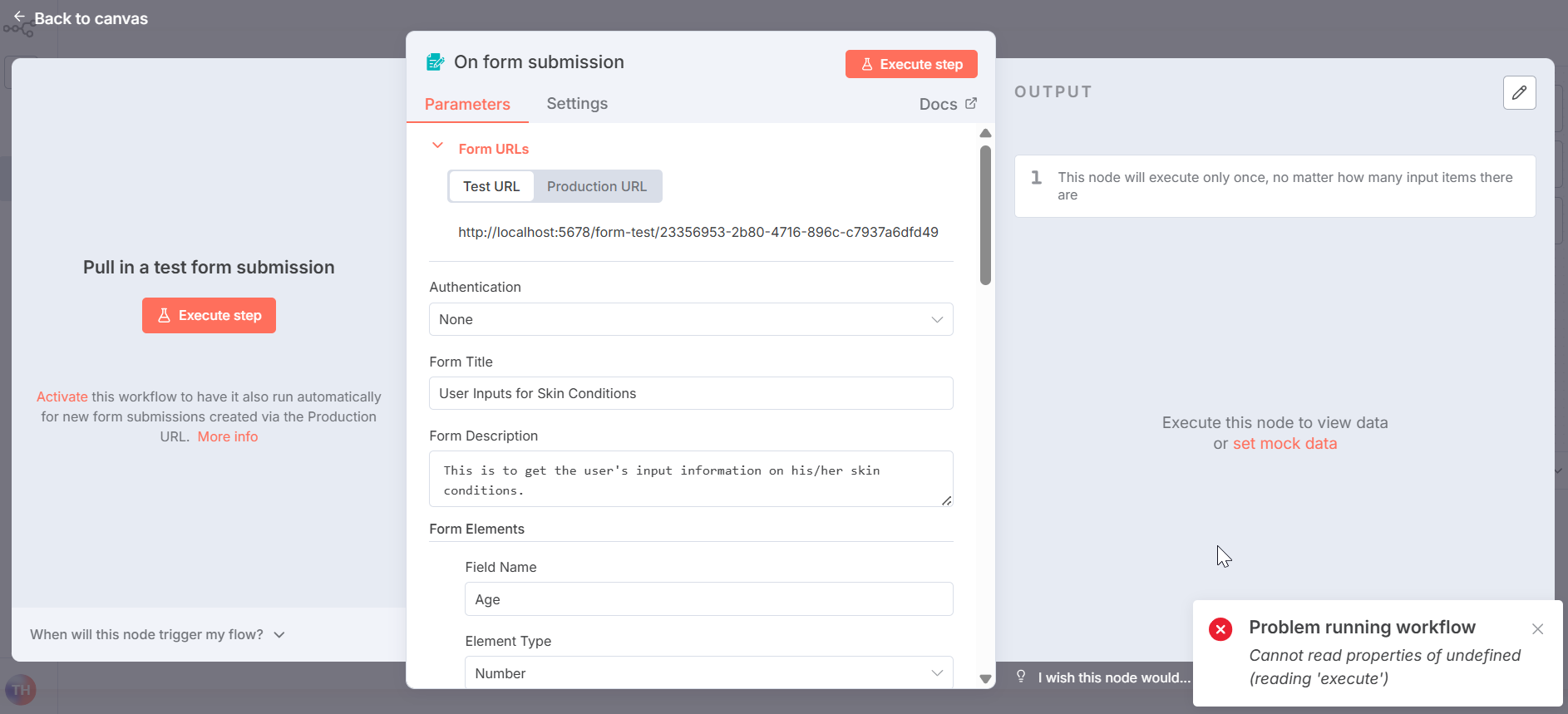Open the Authentication dropdown
The width and height of the screenshot is (1568, 714).
(x=690, y=319)
